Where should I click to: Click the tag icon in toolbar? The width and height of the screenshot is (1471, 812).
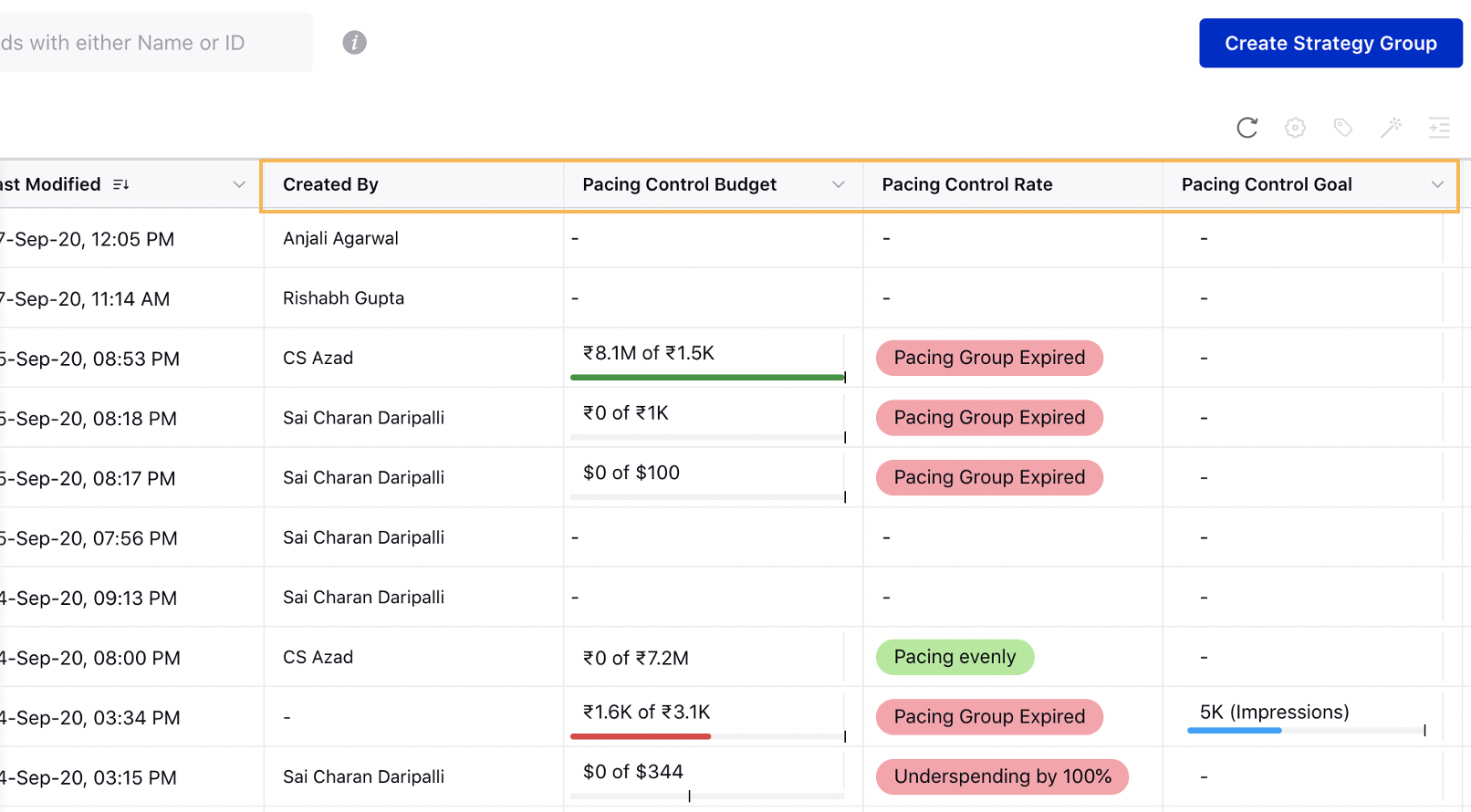pos(1343,128)
